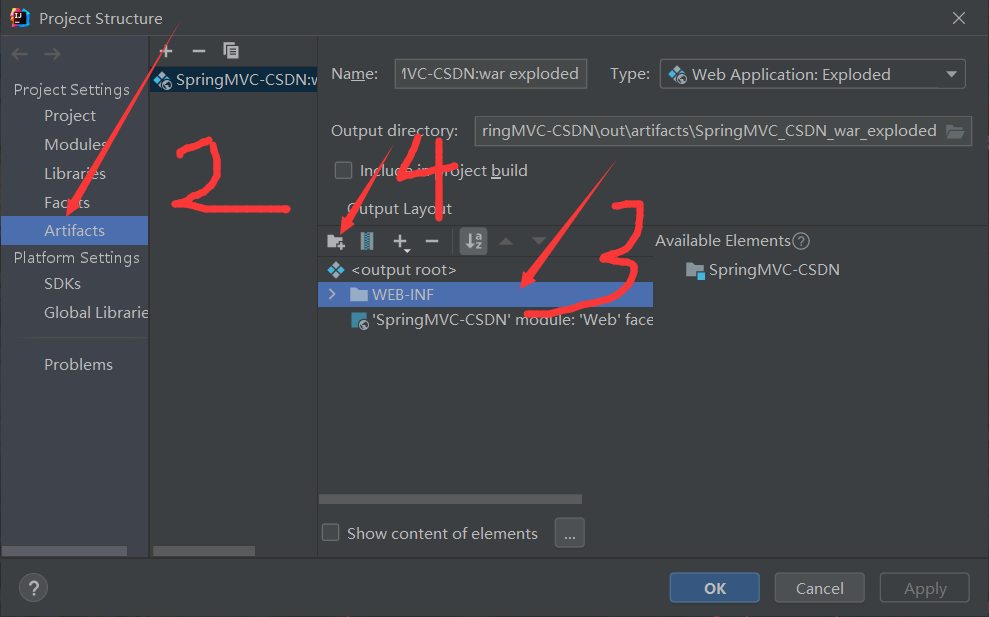Enable Include in project build checkbox
Viewport: 989px width, 617px height.
click(x=343, y=170)
